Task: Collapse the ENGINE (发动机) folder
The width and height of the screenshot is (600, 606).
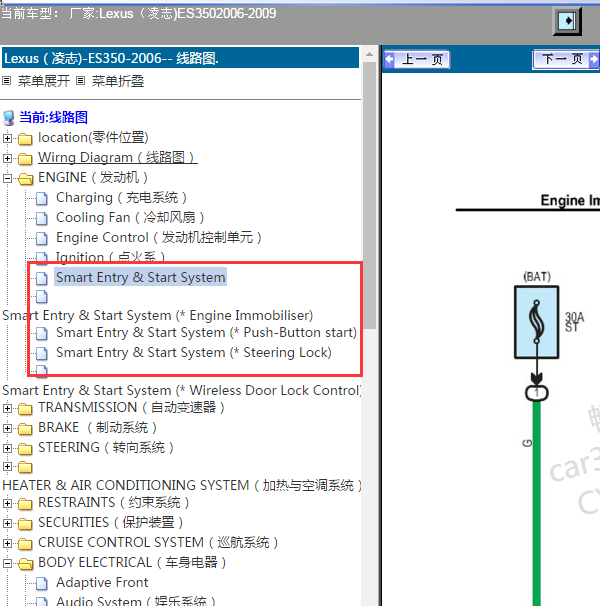Action: point(7,178)
